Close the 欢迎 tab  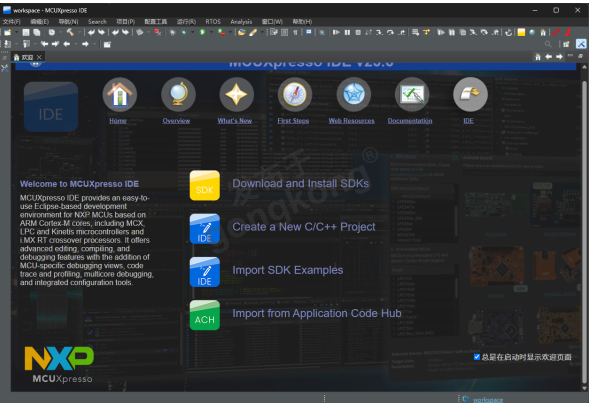[39, 57]
